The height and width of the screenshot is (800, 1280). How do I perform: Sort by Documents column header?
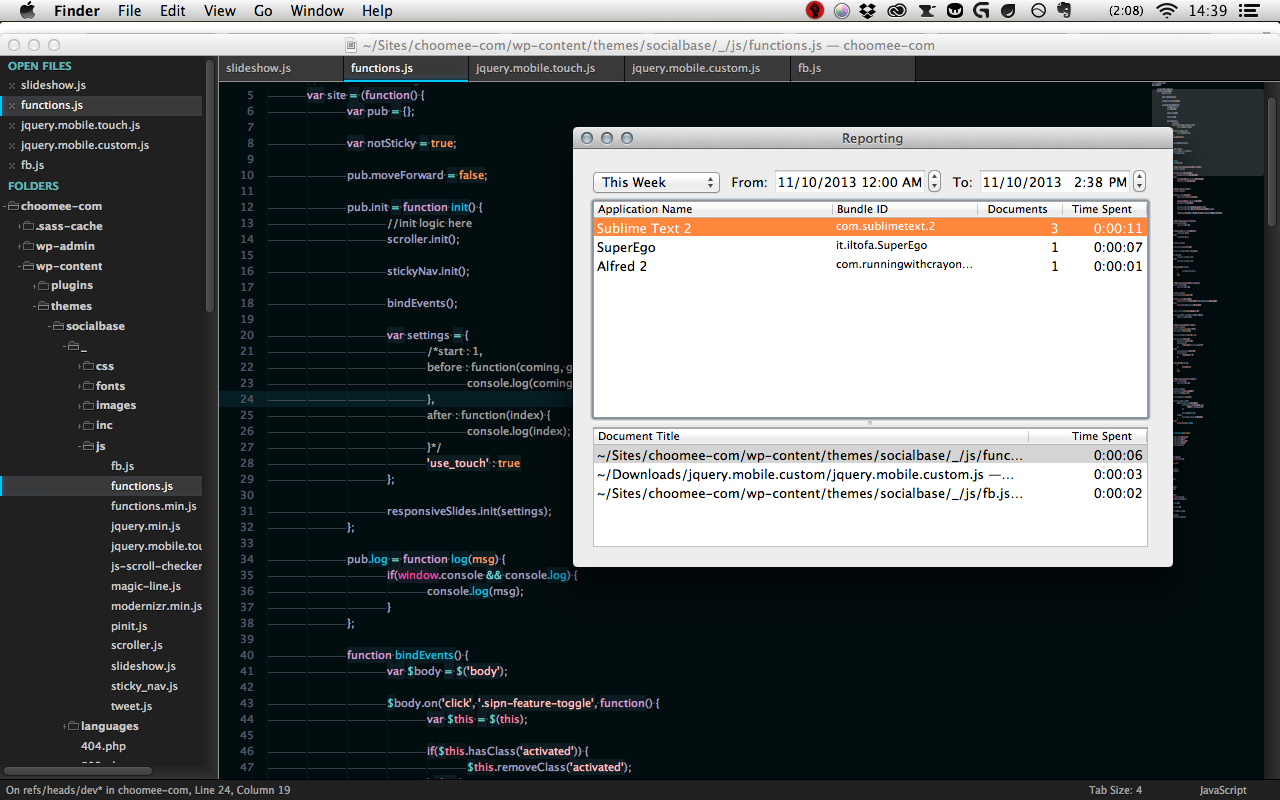pyautogui.click(x=1019, y=209)
